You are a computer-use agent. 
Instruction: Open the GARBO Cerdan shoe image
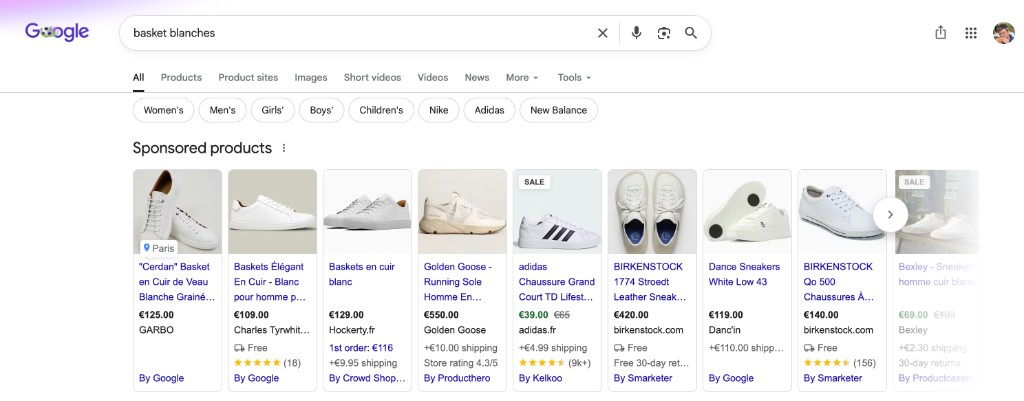(x=178, y=212)
